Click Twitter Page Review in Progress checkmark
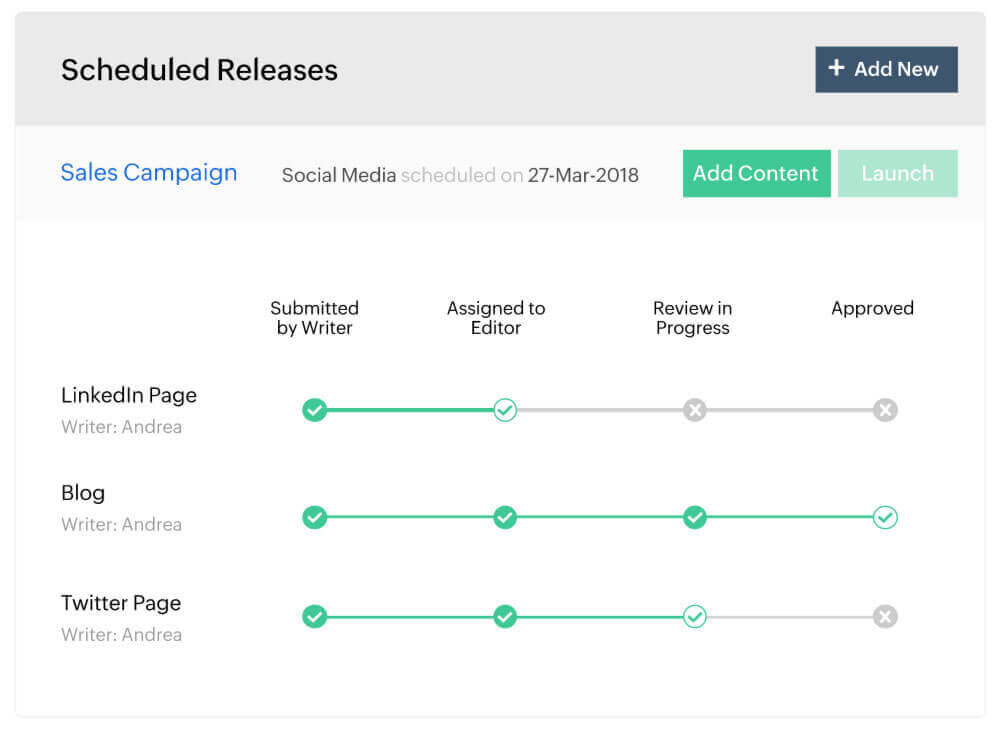This screenshot has width=1000, height=740. pos(695,617)
